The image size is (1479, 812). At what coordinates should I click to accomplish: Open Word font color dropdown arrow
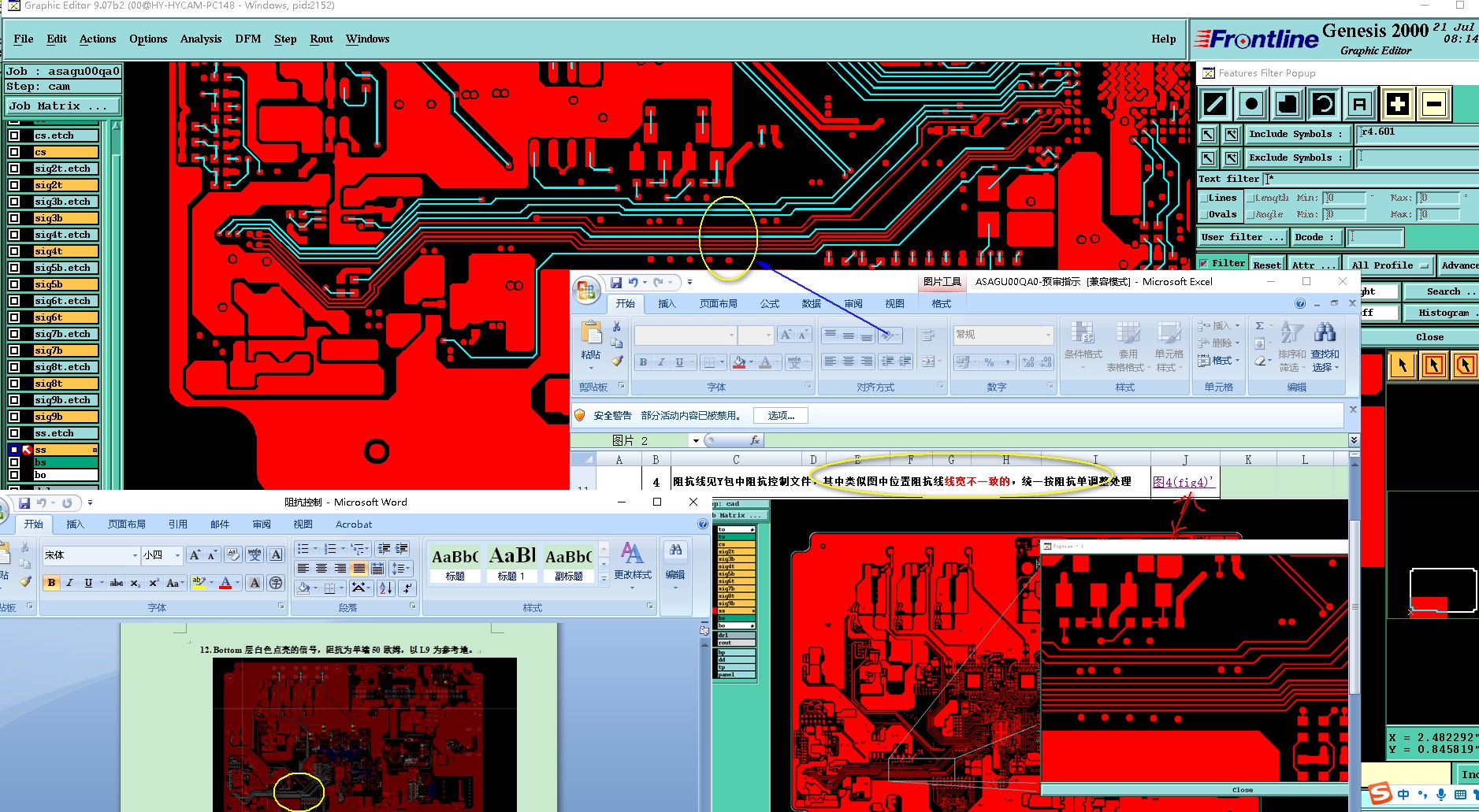pyautogui.click(x=238, y=584)
